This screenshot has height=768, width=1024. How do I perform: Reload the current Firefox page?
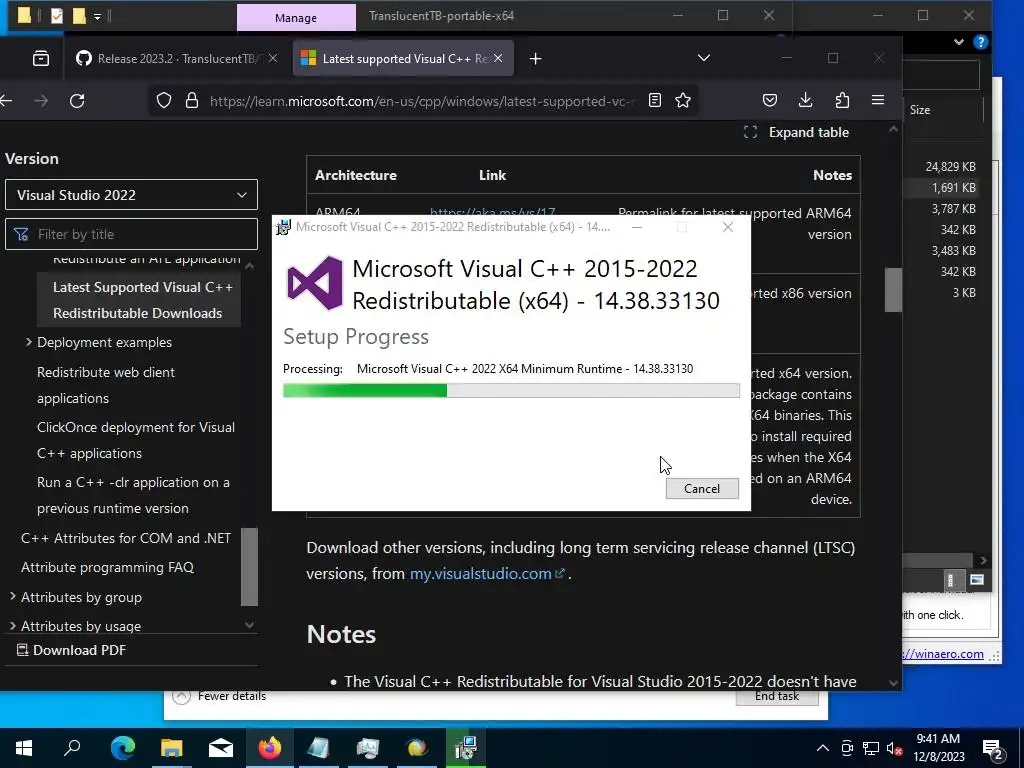pos(77,101)
